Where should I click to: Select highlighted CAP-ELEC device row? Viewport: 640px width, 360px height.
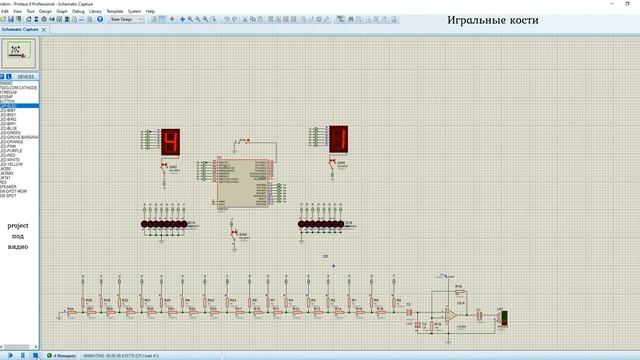(x=19, y=106)
